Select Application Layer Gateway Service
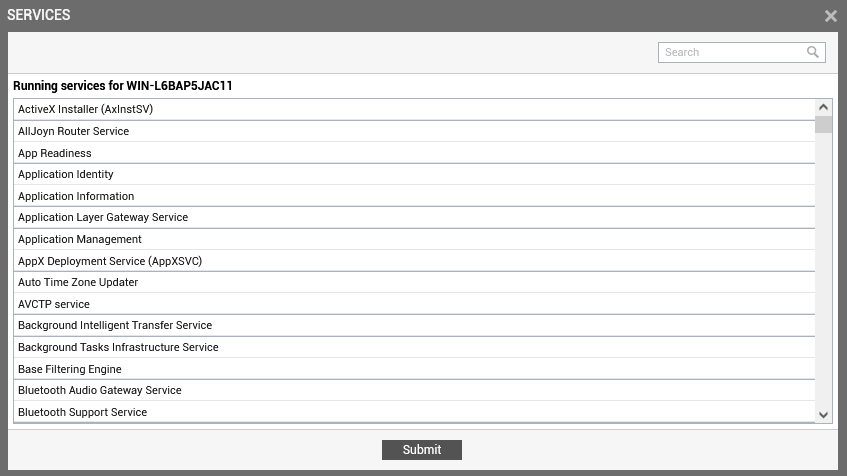 click(414, 217)
